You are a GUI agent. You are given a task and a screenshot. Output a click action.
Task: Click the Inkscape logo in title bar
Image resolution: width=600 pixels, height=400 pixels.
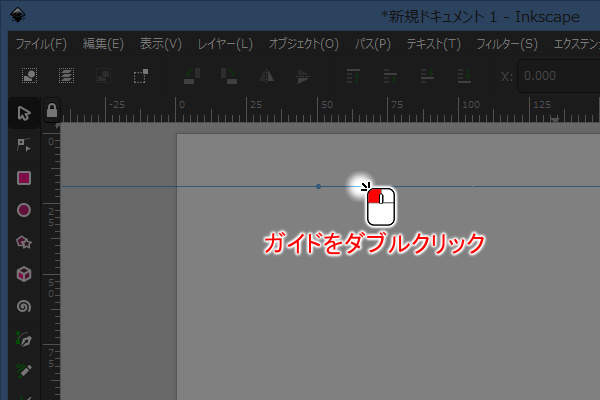tap(18, 15)
